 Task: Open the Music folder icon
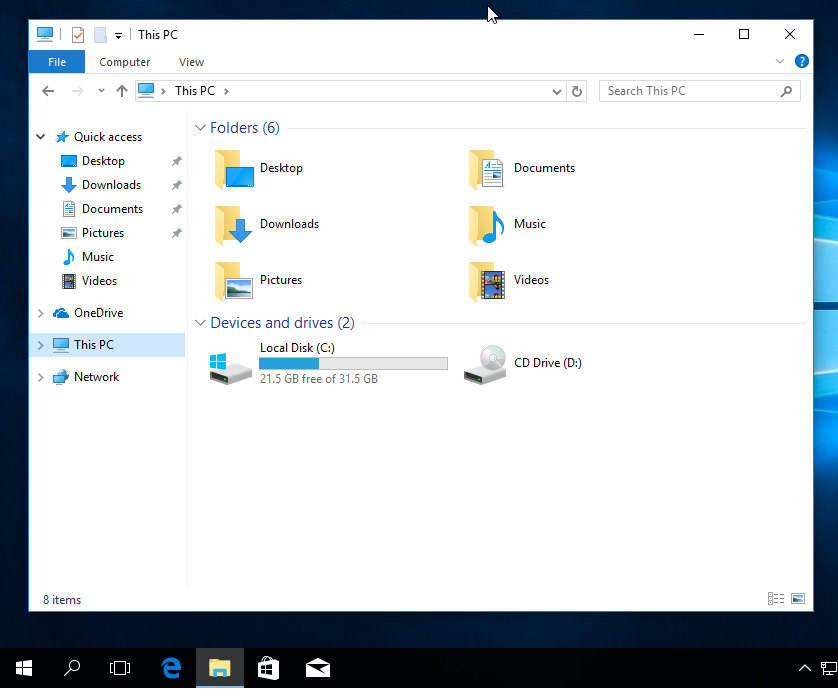point(487,225)
